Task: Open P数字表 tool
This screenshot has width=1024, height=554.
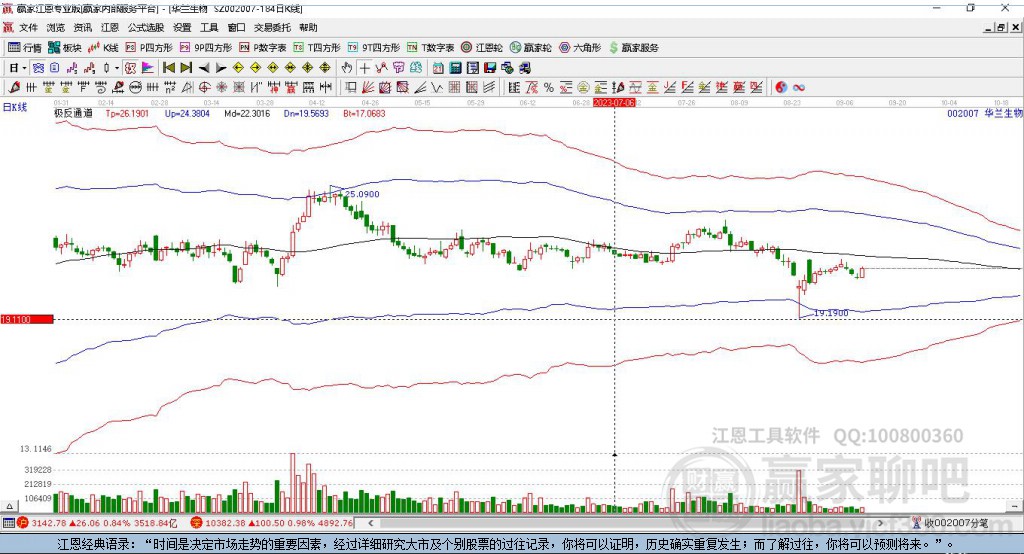Action: pyautogui.click(x=263, y=48)
